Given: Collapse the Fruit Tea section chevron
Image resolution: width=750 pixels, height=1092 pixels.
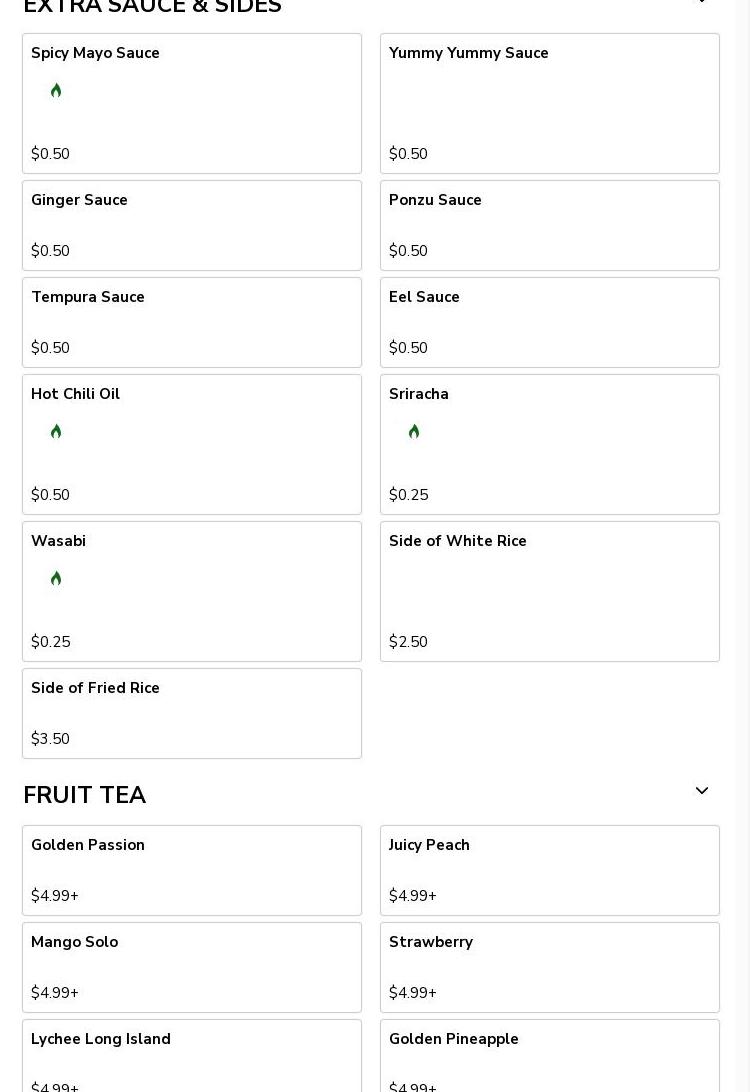Looking at the screenshot, I should (x=702, y=791).
